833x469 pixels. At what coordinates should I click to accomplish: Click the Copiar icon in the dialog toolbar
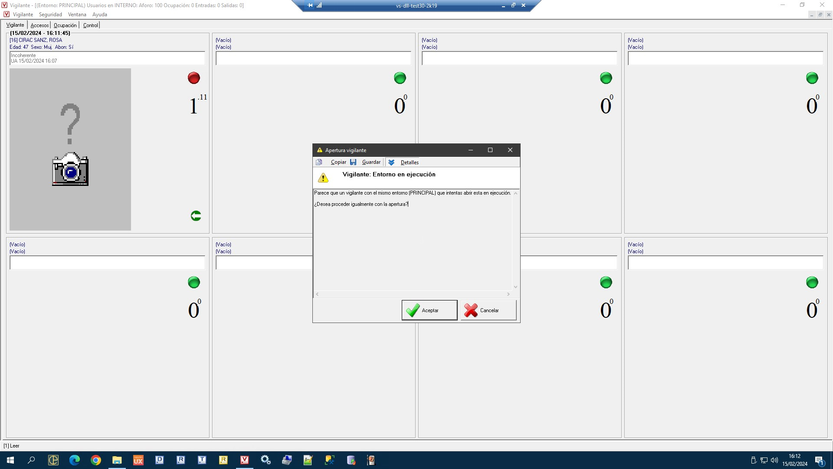(319, 162)
